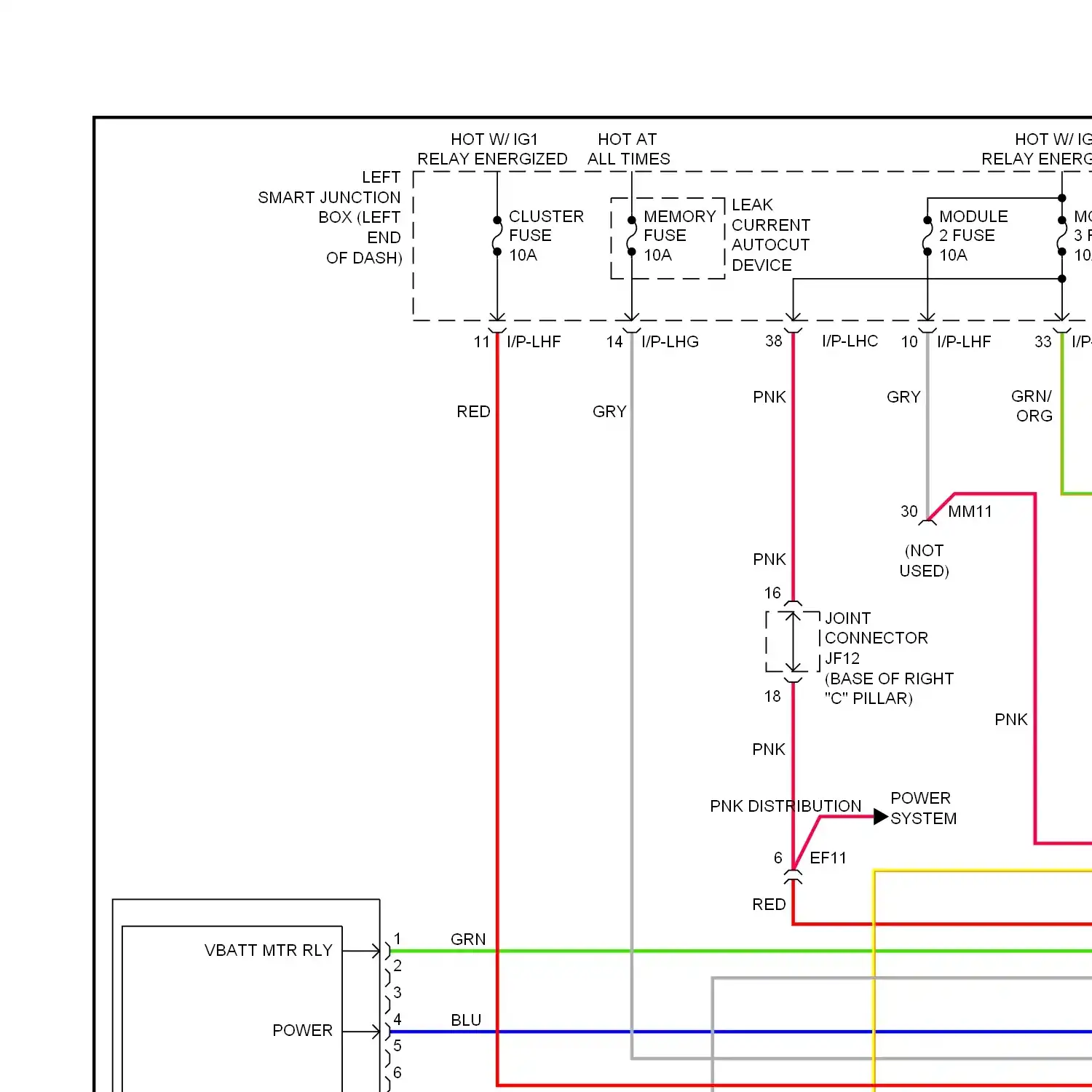Click the (NOT USED) note

(x=925, y=561)
